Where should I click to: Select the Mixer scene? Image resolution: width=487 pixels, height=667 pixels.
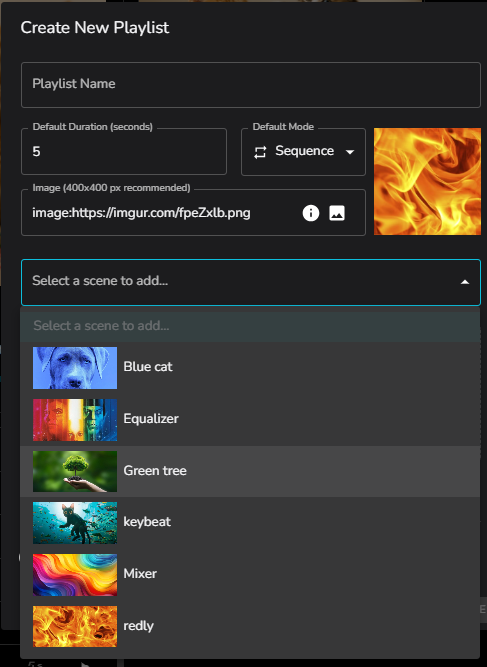[x=250, y=575]
